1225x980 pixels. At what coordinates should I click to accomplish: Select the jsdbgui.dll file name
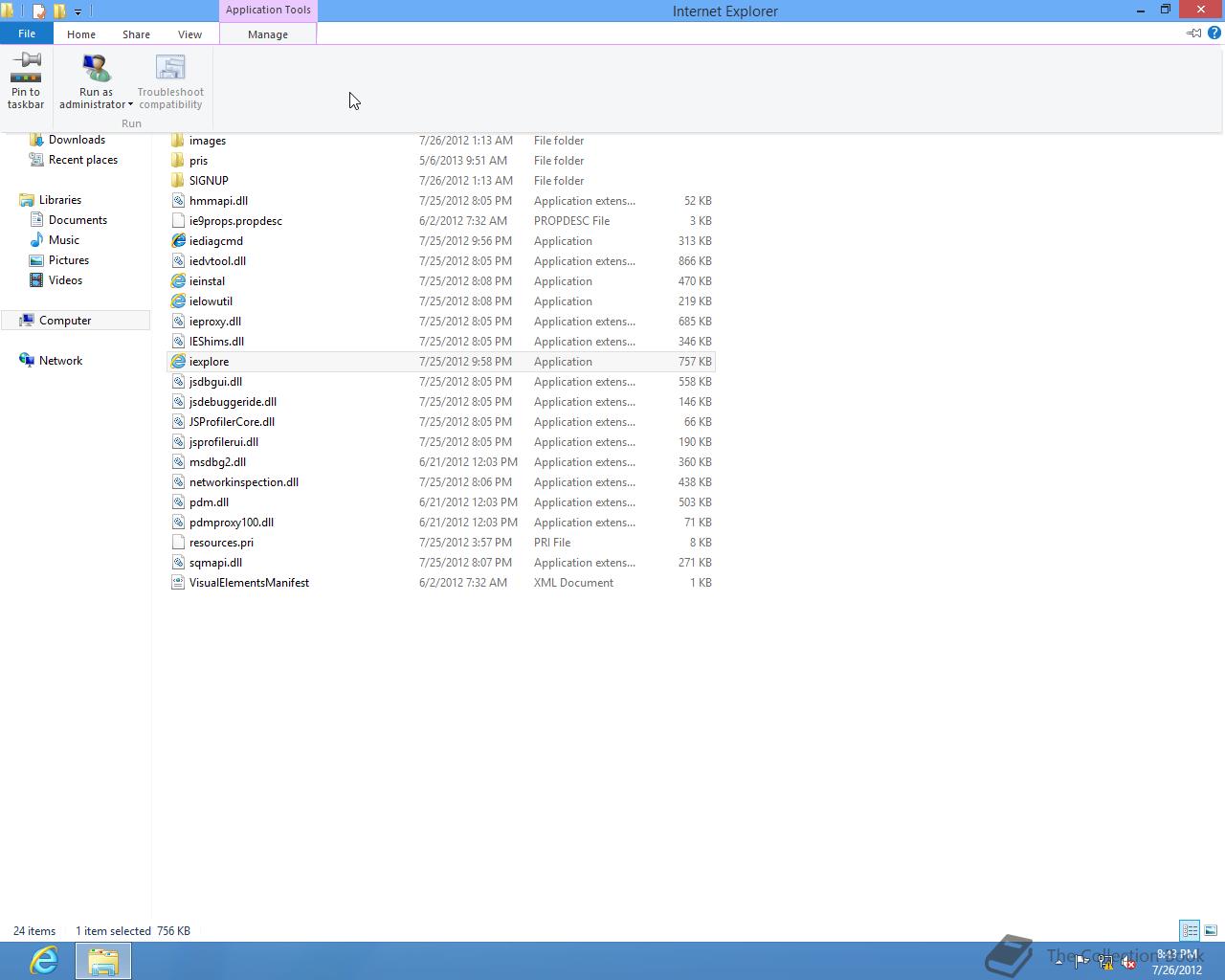click(x=215, y=382)
